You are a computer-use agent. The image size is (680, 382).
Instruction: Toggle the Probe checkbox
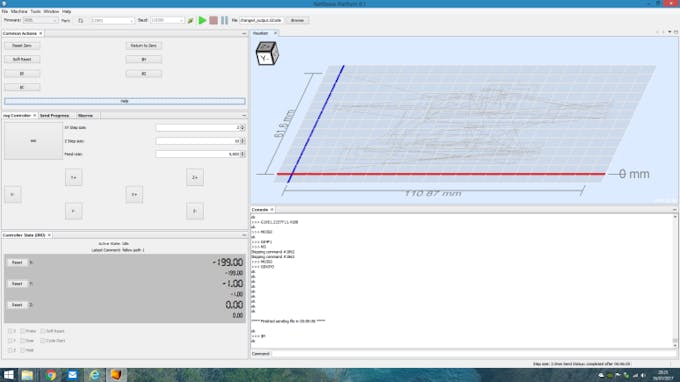pyautogui.click(x=23, y=331)
